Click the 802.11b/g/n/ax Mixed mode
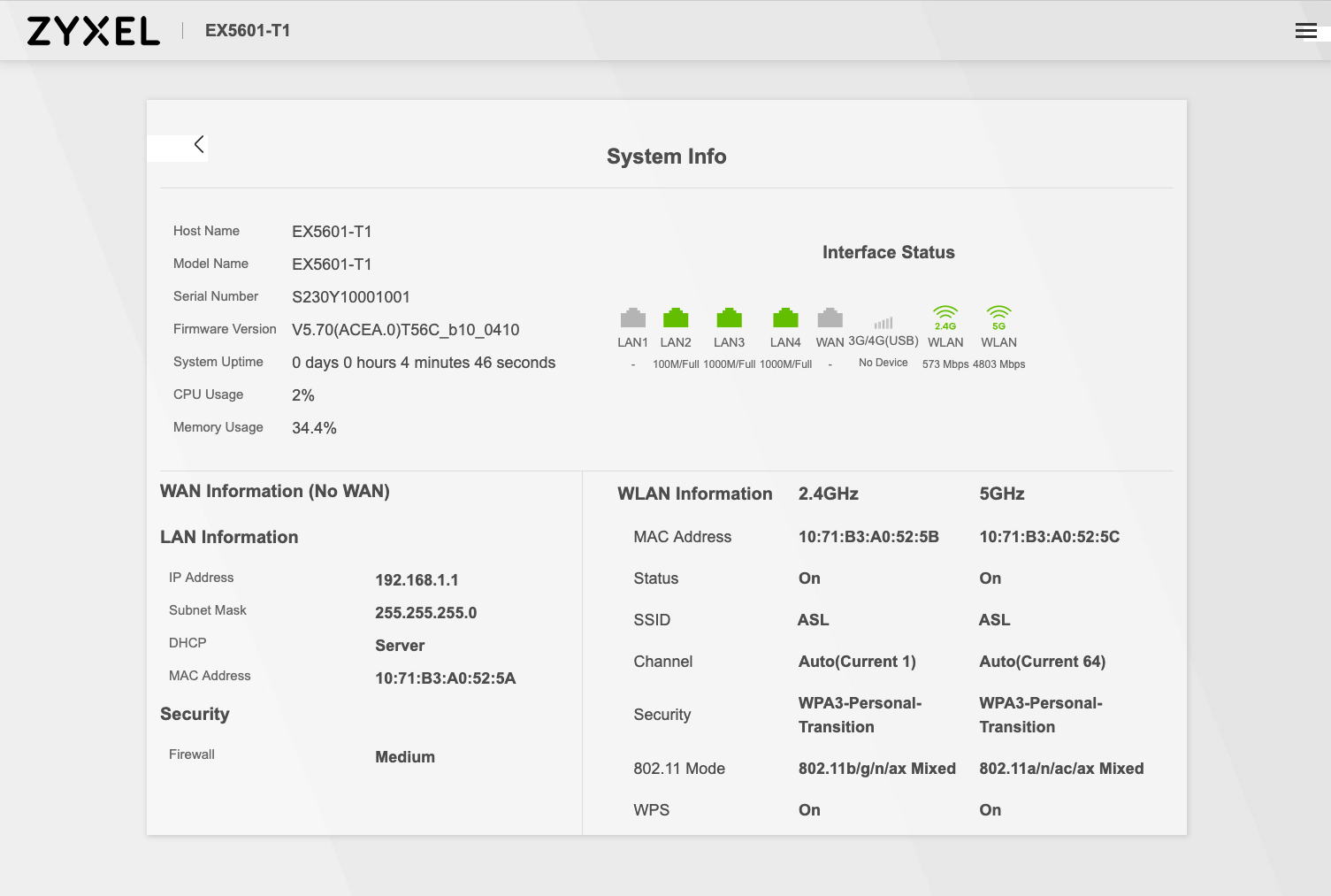Viewport: 1331px width, 896px height. [x=877, y=769]
